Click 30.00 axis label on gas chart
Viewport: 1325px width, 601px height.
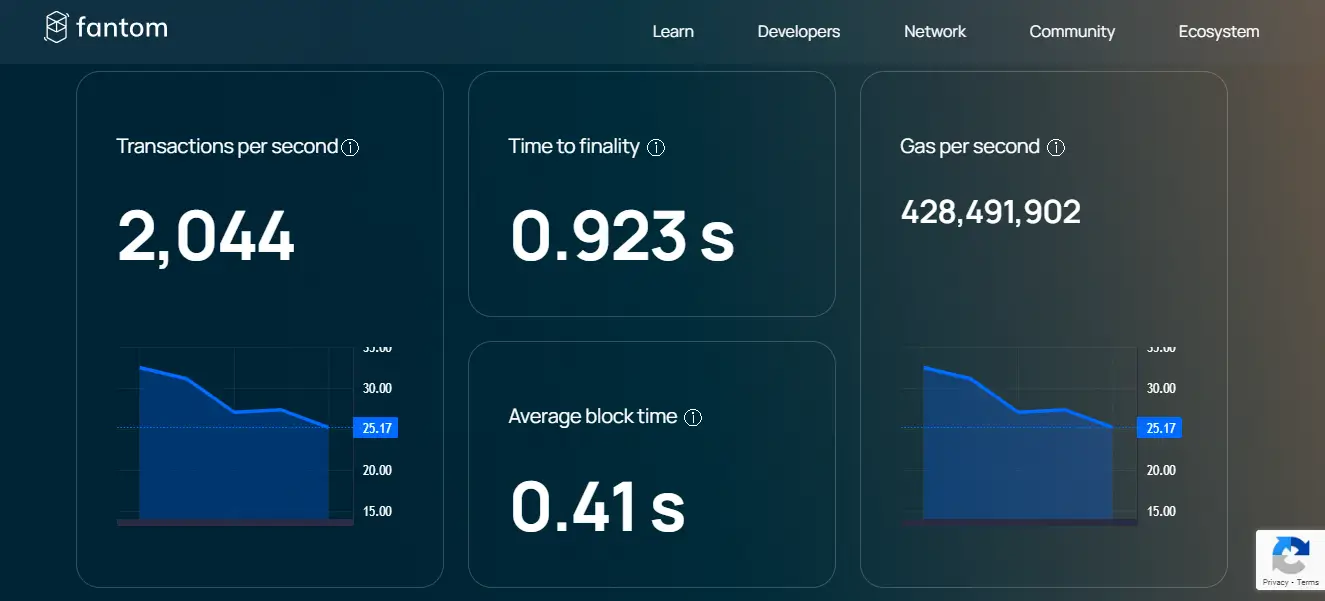1161,388
